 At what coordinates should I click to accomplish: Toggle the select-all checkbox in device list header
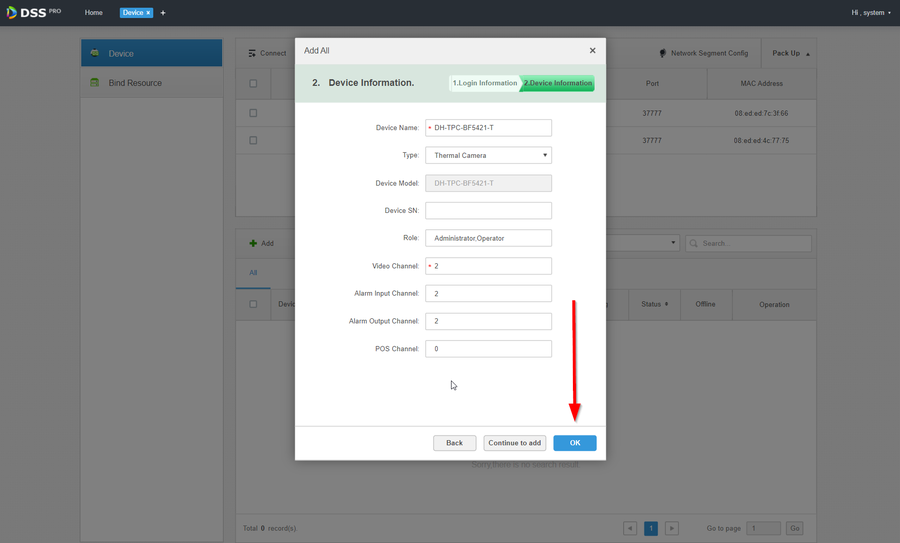coord(253,304)
